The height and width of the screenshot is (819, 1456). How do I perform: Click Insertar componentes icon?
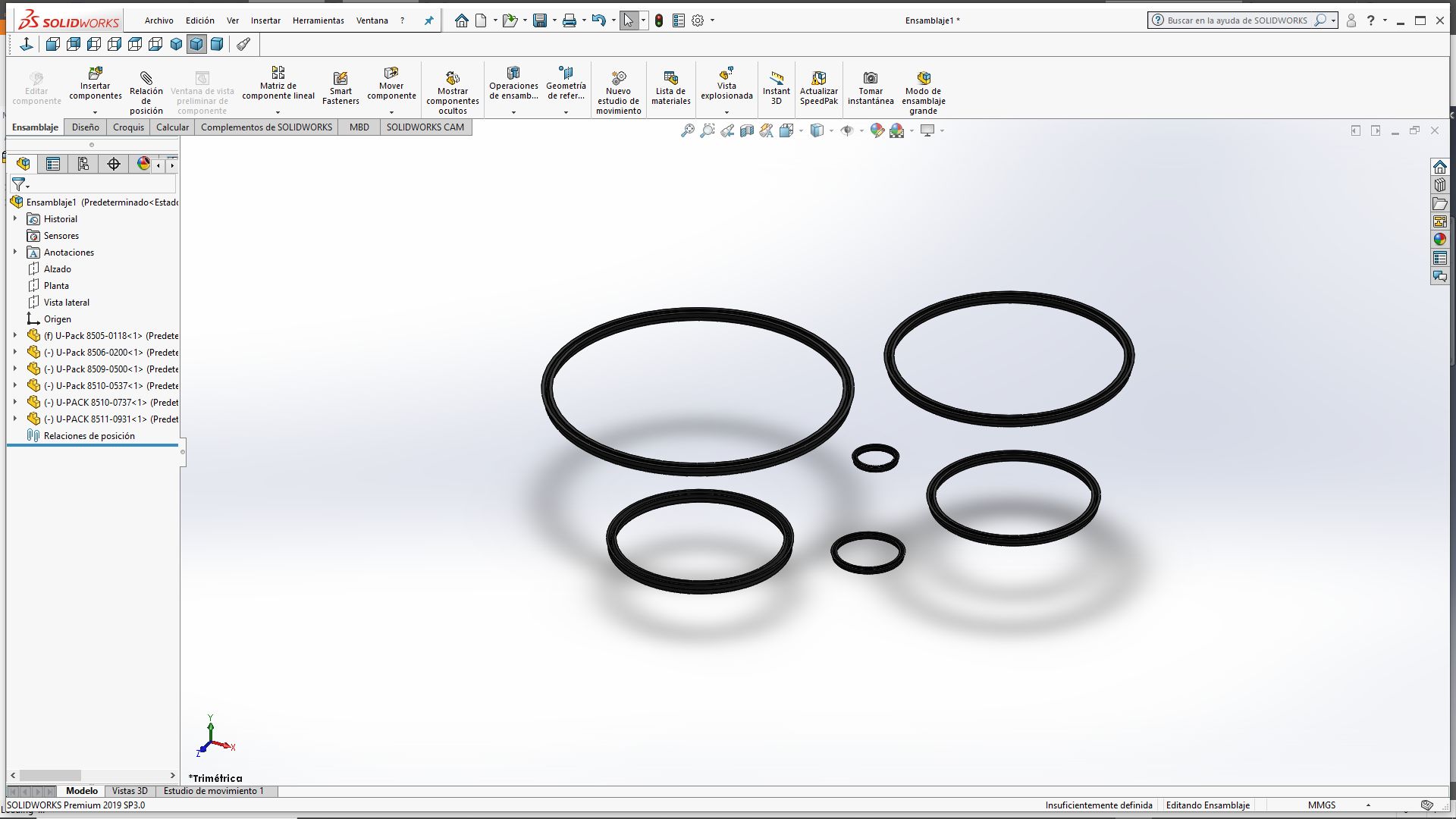pos(95,74)
